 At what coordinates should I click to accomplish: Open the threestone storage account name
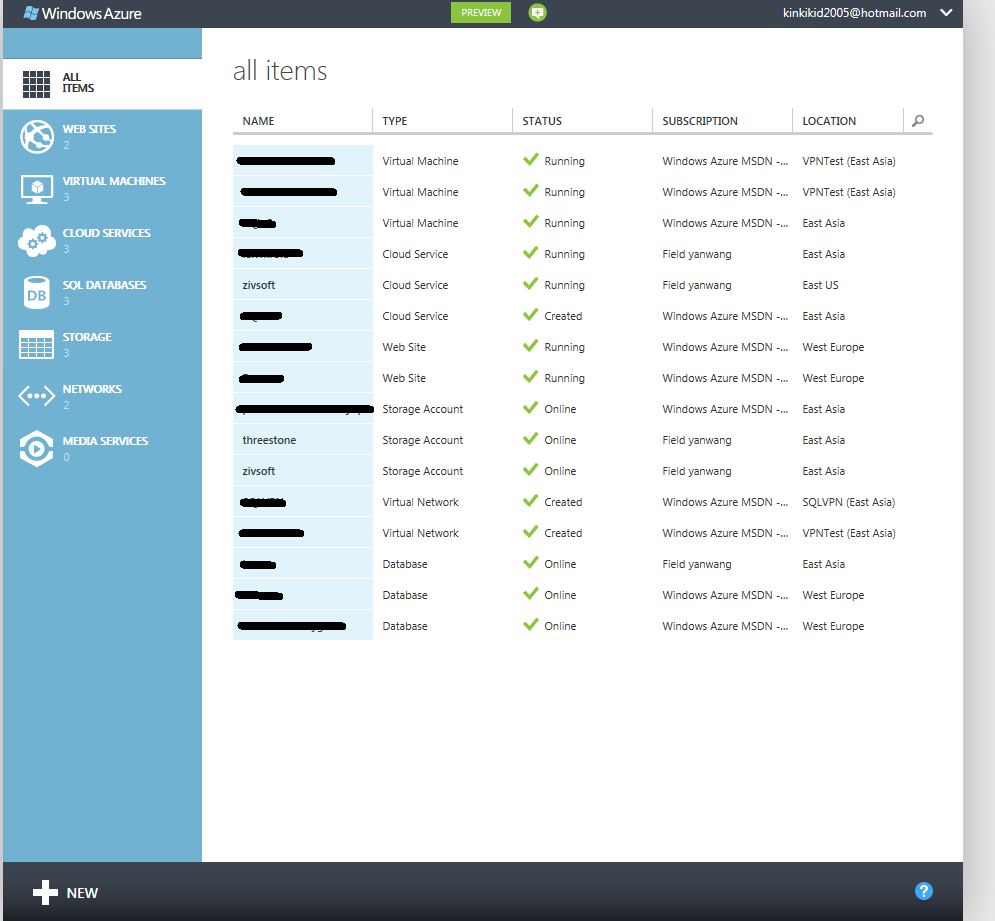coord(269,440)
